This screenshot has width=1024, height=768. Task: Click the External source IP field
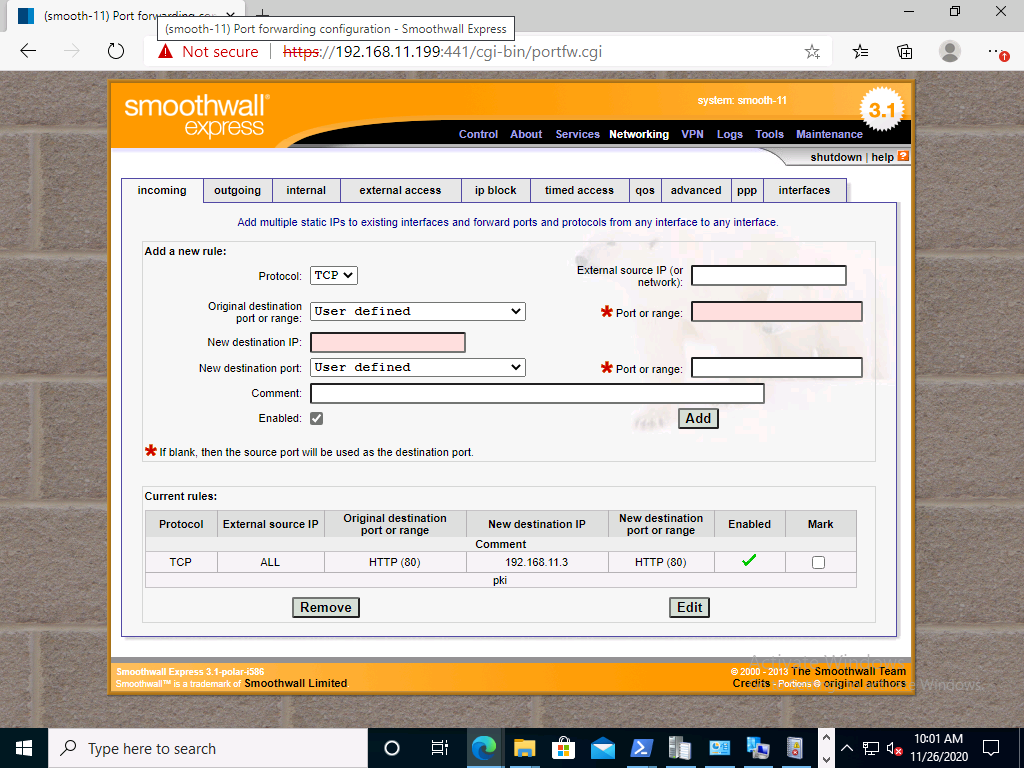[769, 276]
